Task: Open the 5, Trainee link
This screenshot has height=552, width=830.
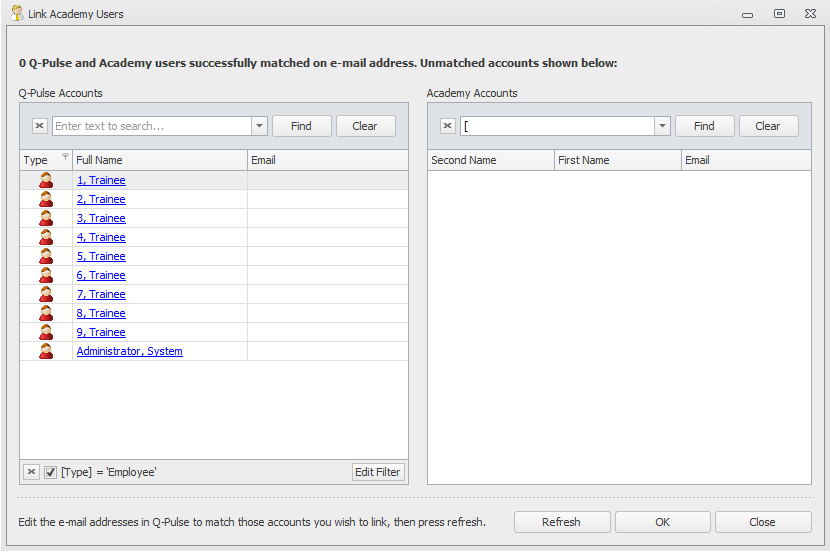Action: tap(101, 256)
